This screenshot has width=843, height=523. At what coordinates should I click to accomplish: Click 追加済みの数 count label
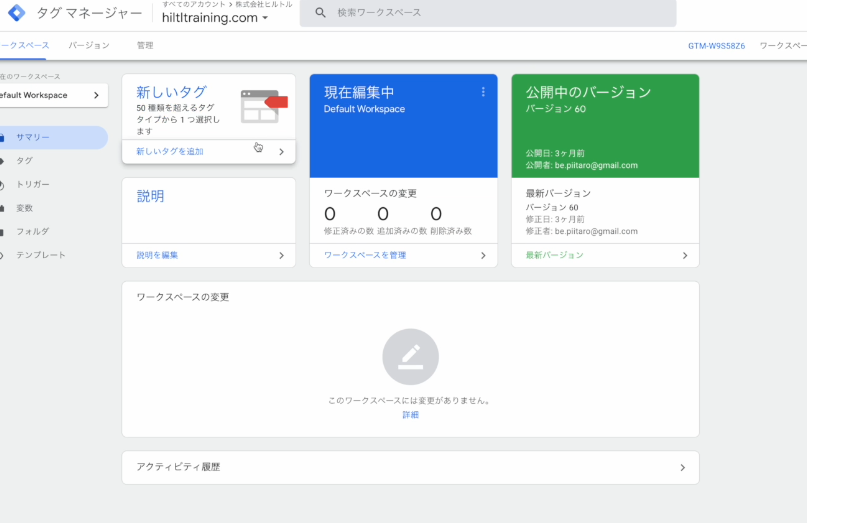(x=402, y=231)
